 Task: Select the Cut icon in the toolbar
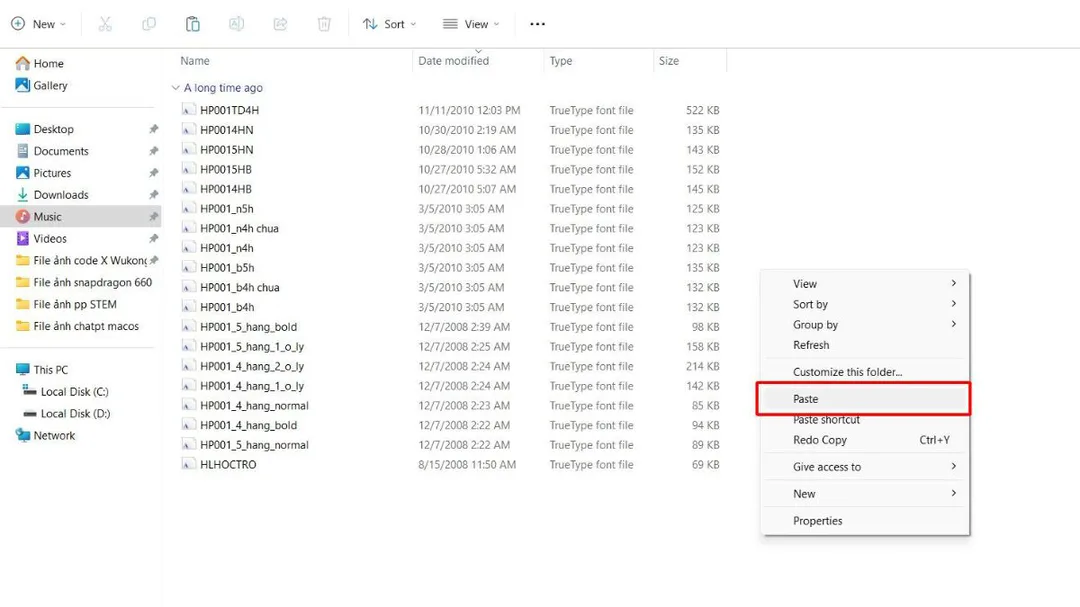(x=105, y=24)
